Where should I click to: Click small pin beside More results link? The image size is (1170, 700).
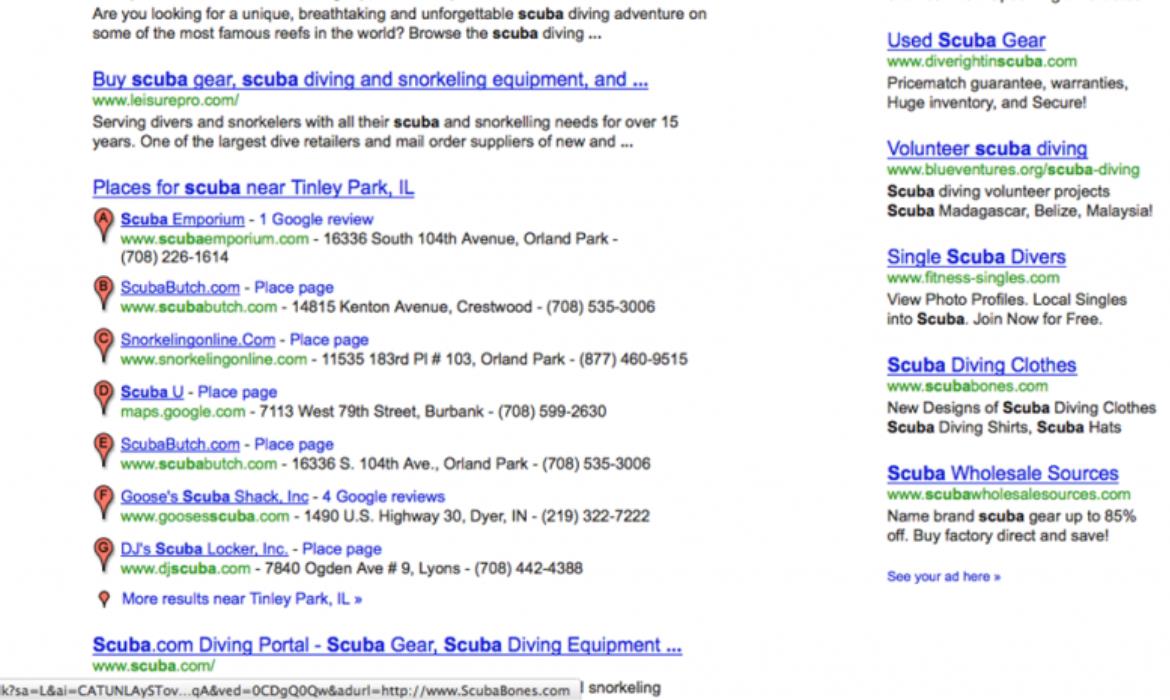[x=102, y=600]
